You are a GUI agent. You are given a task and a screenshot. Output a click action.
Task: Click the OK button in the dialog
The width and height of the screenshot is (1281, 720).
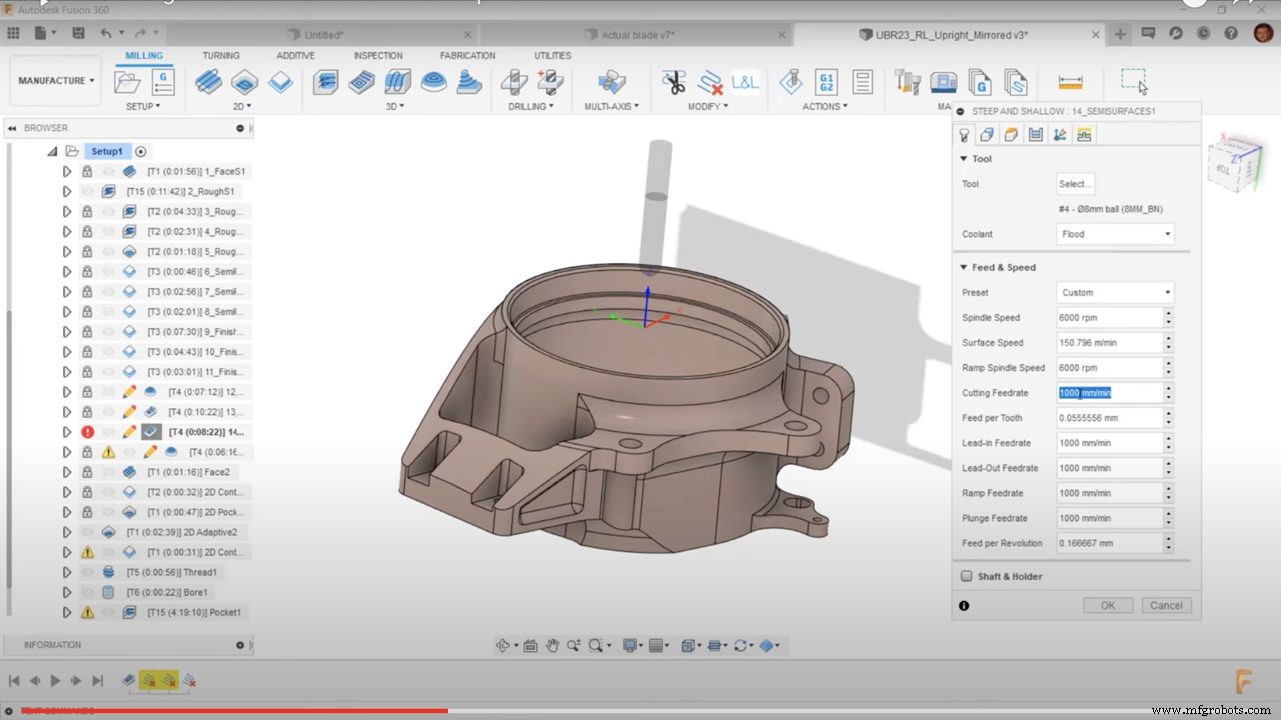click(1107, 605)
